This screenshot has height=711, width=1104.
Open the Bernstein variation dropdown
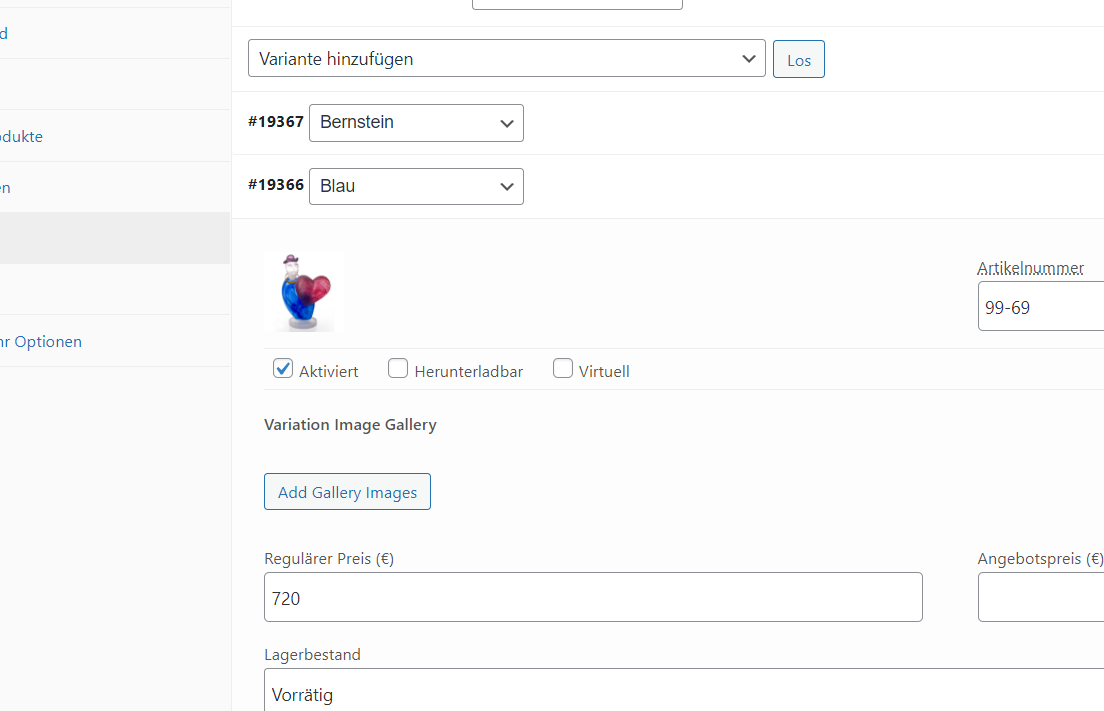[416, 122]
